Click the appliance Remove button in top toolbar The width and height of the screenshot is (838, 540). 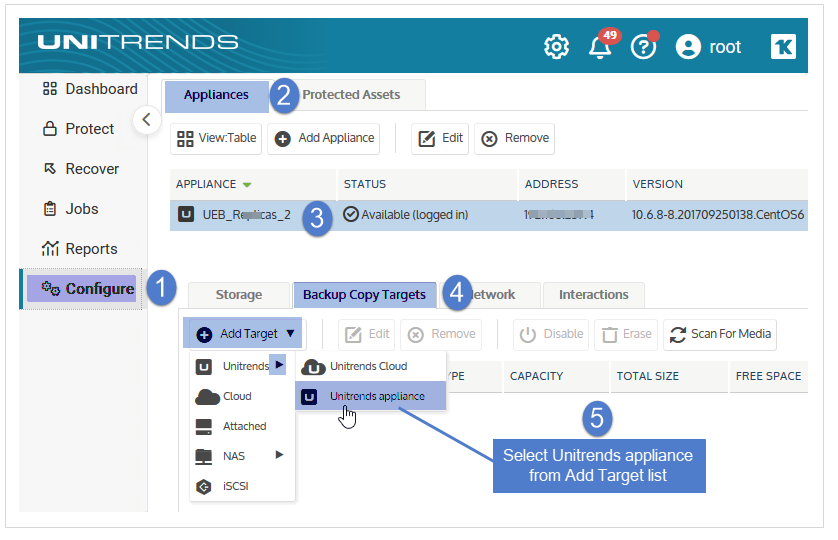coord(515,138)
